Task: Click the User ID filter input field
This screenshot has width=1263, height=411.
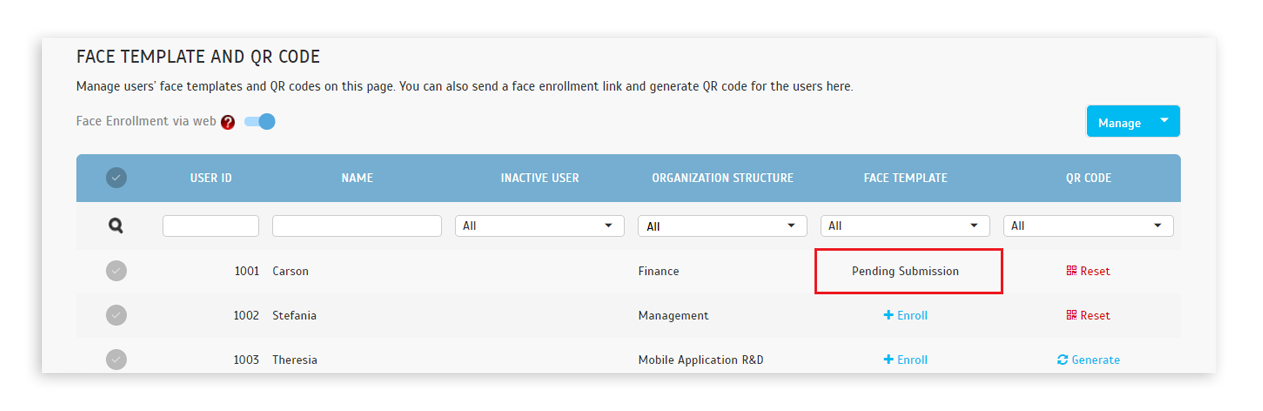Action: 211,226
